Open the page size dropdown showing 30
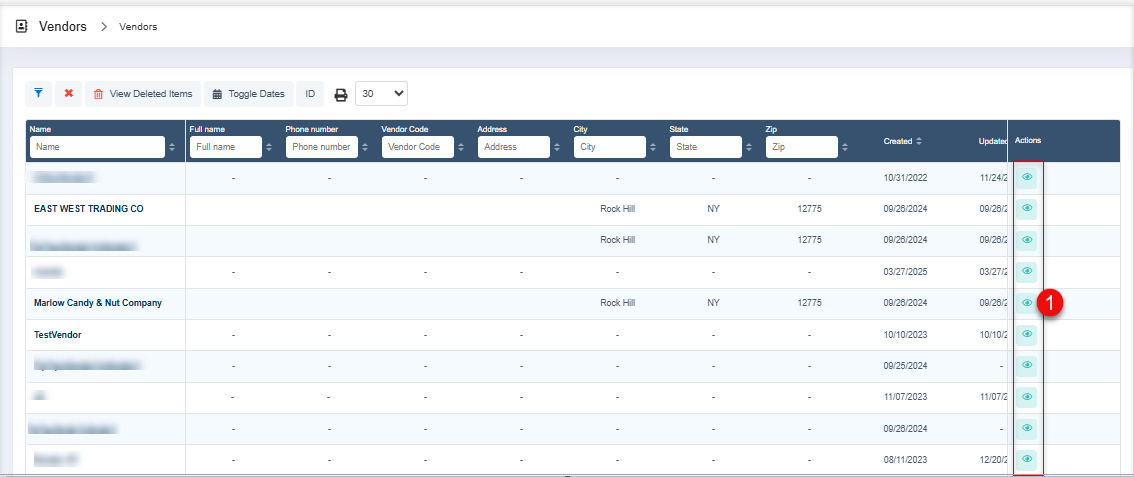1134x477 pixels. click(x=382, y=94)
